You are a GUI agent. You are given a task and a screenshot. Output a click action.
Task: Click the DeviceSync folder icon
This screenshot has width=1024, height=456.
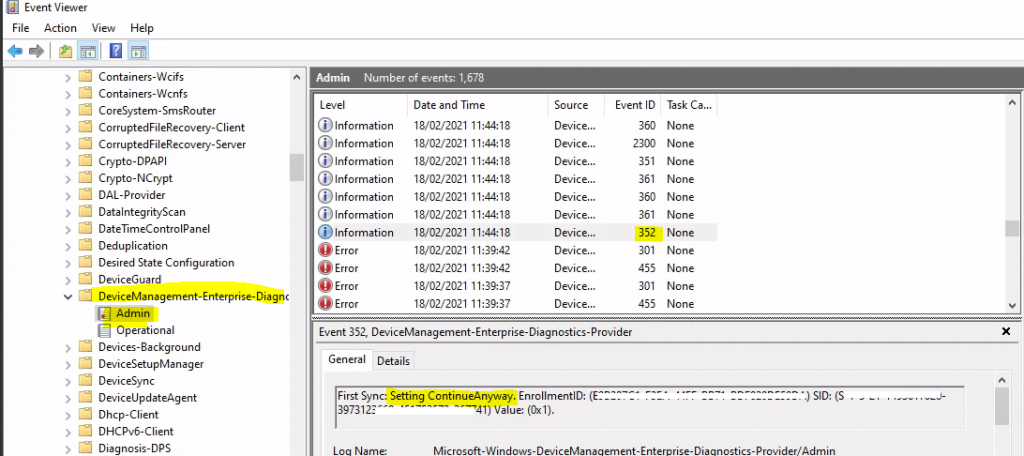[86, 380]
